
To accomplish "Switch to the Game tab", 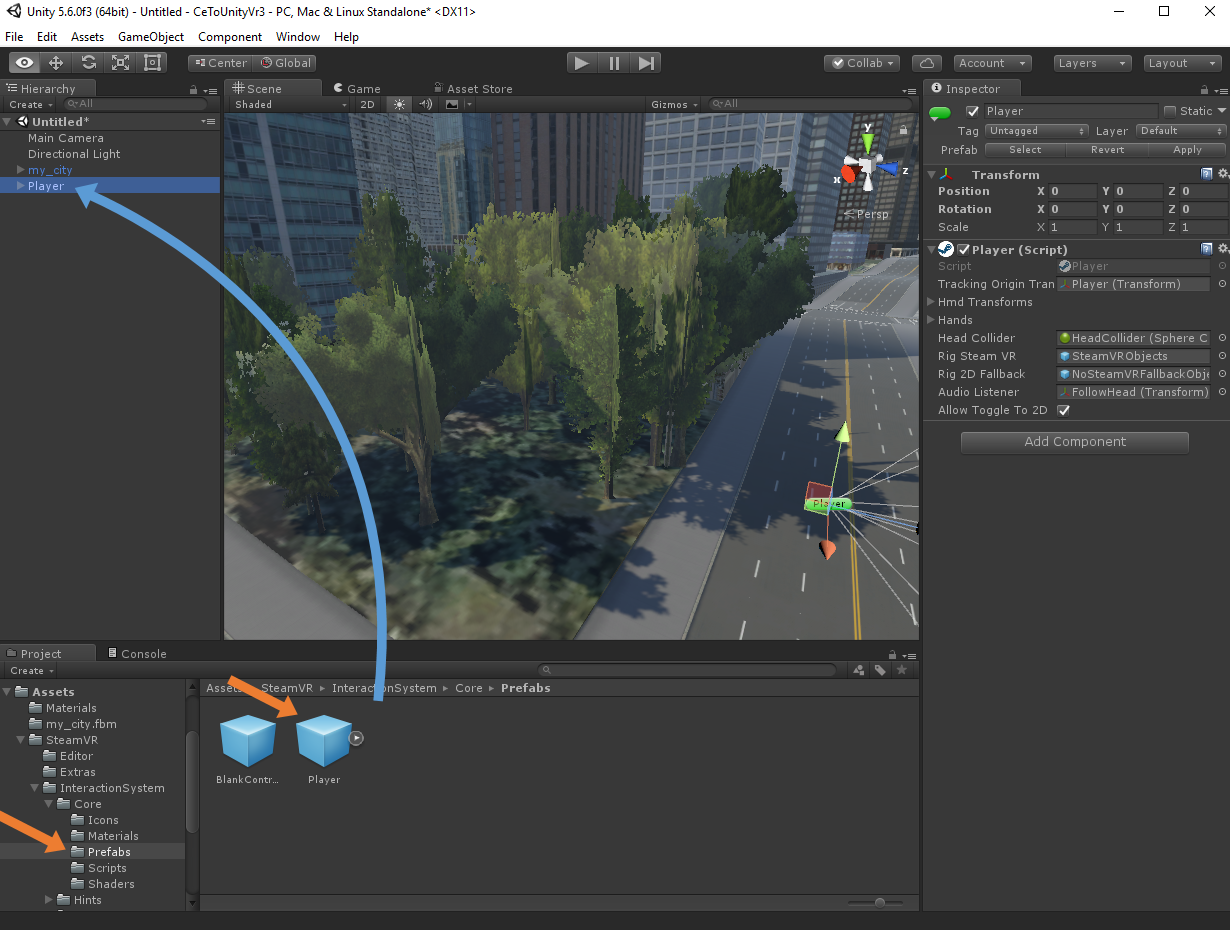I will 357,89.
